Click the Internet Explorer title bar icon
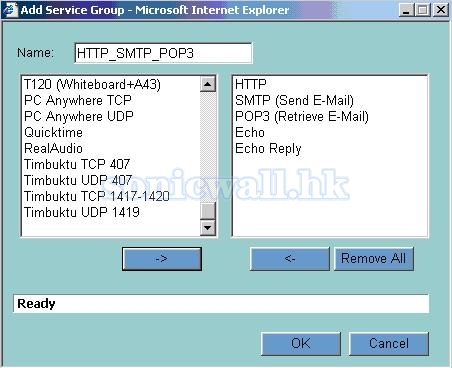452x368 pixels. pos(10,10)
